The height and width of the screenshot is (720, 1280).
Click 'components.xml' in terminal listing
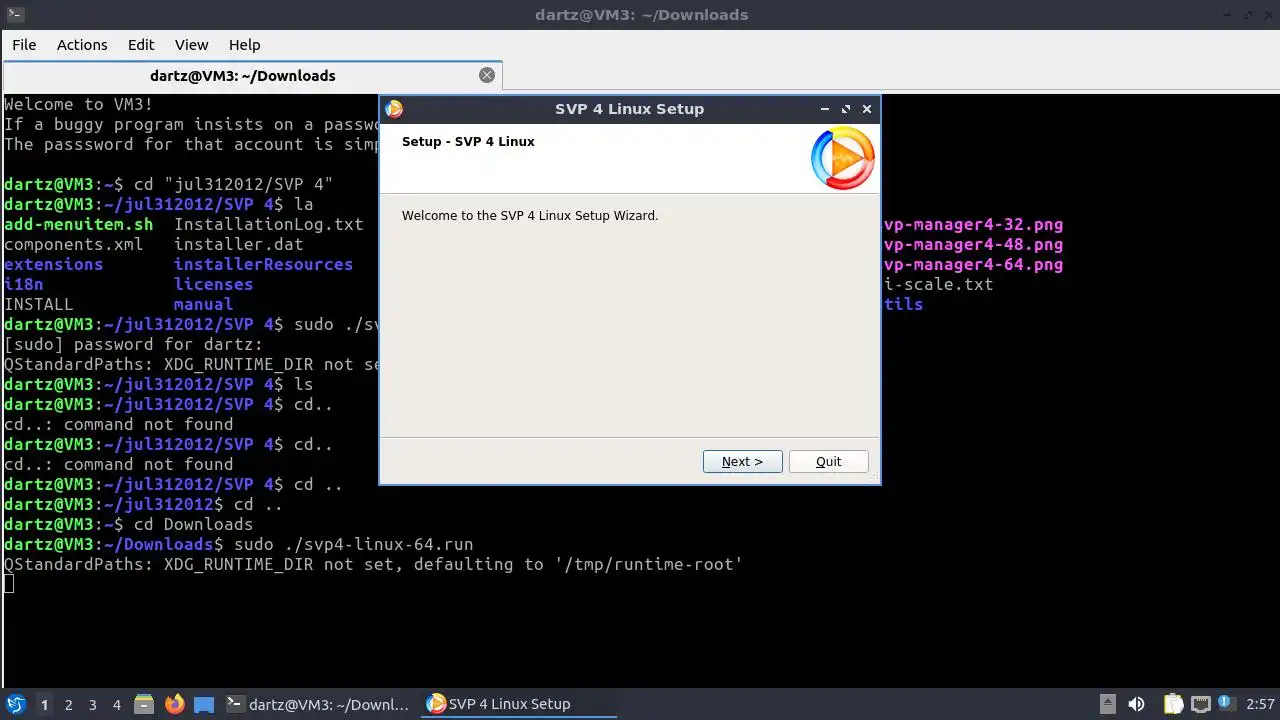pyautogui.click(x=74, y=244)
